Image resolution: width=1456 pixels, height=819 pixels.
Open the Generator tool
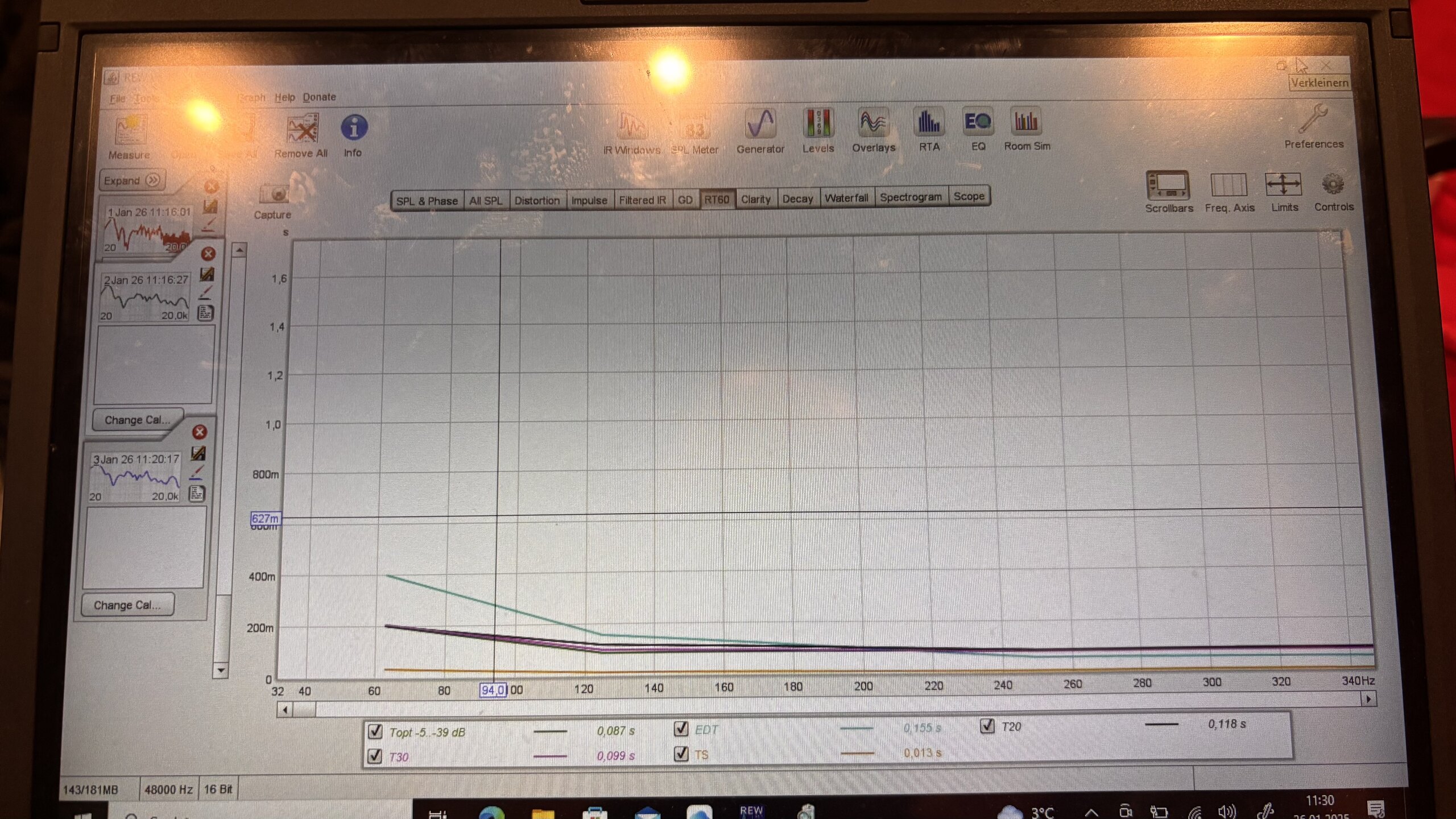point(760,124)
